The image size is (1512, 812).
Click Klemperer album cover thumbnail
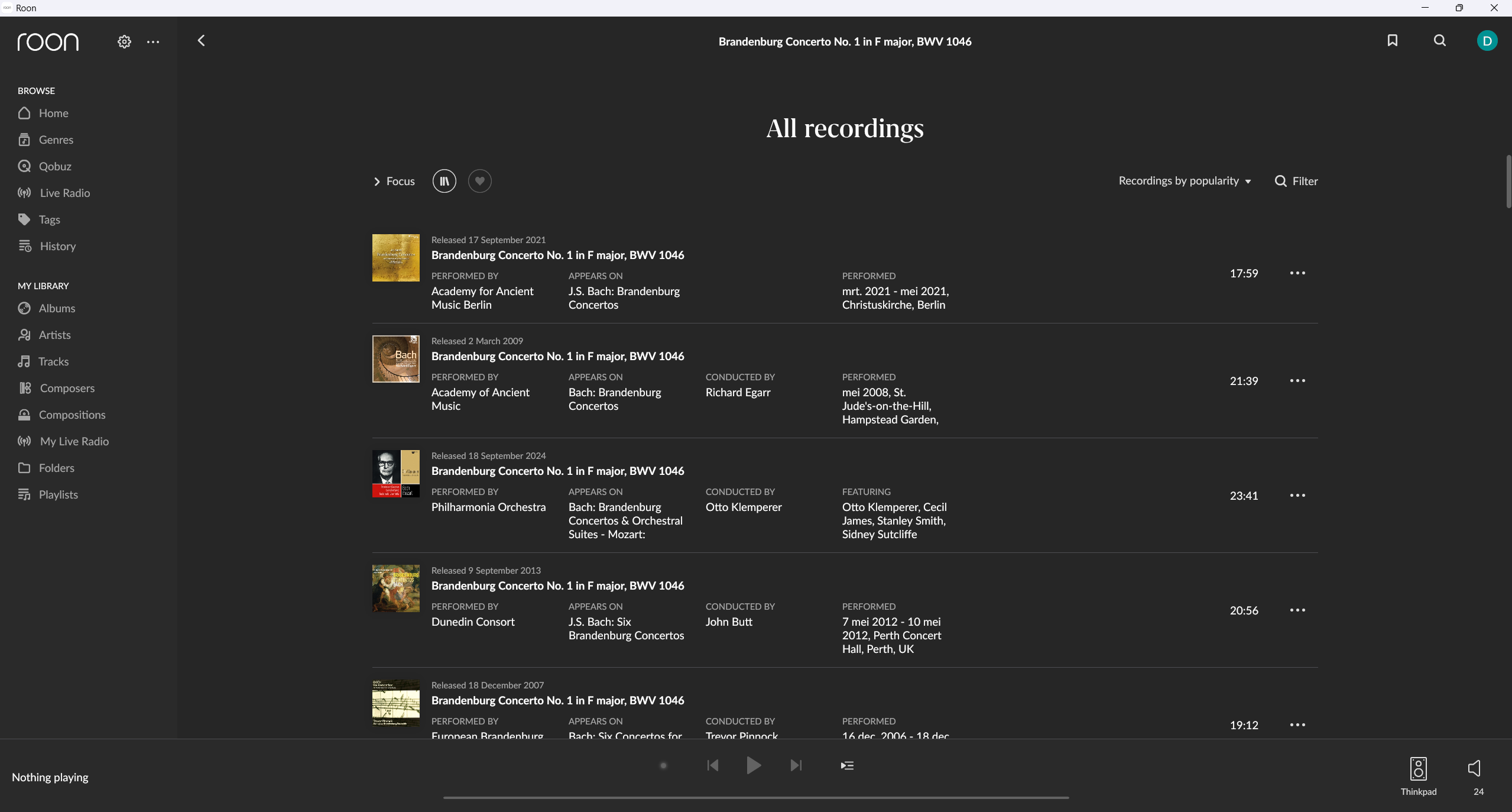[396, 474]
